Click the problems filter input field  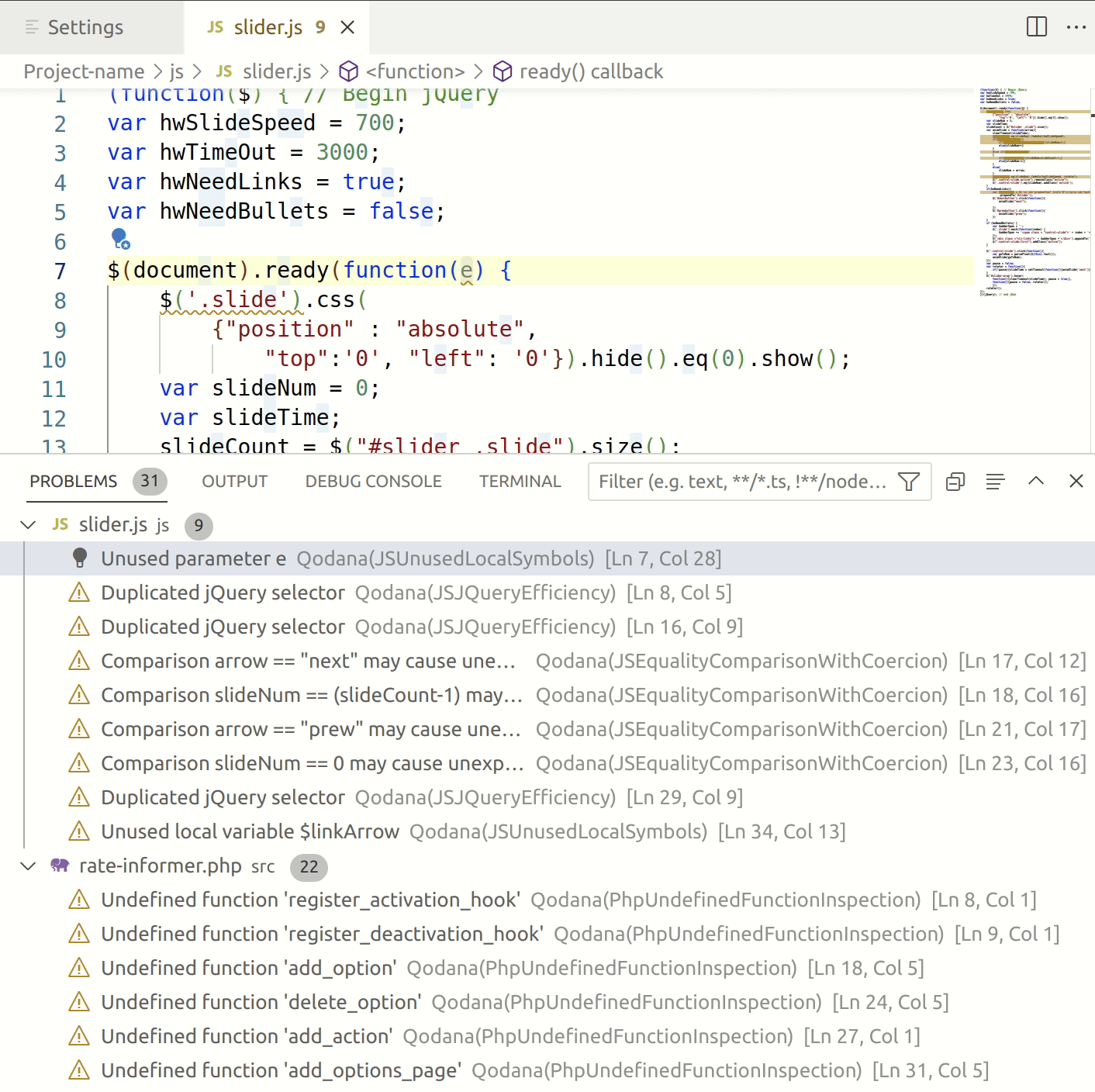737,482
